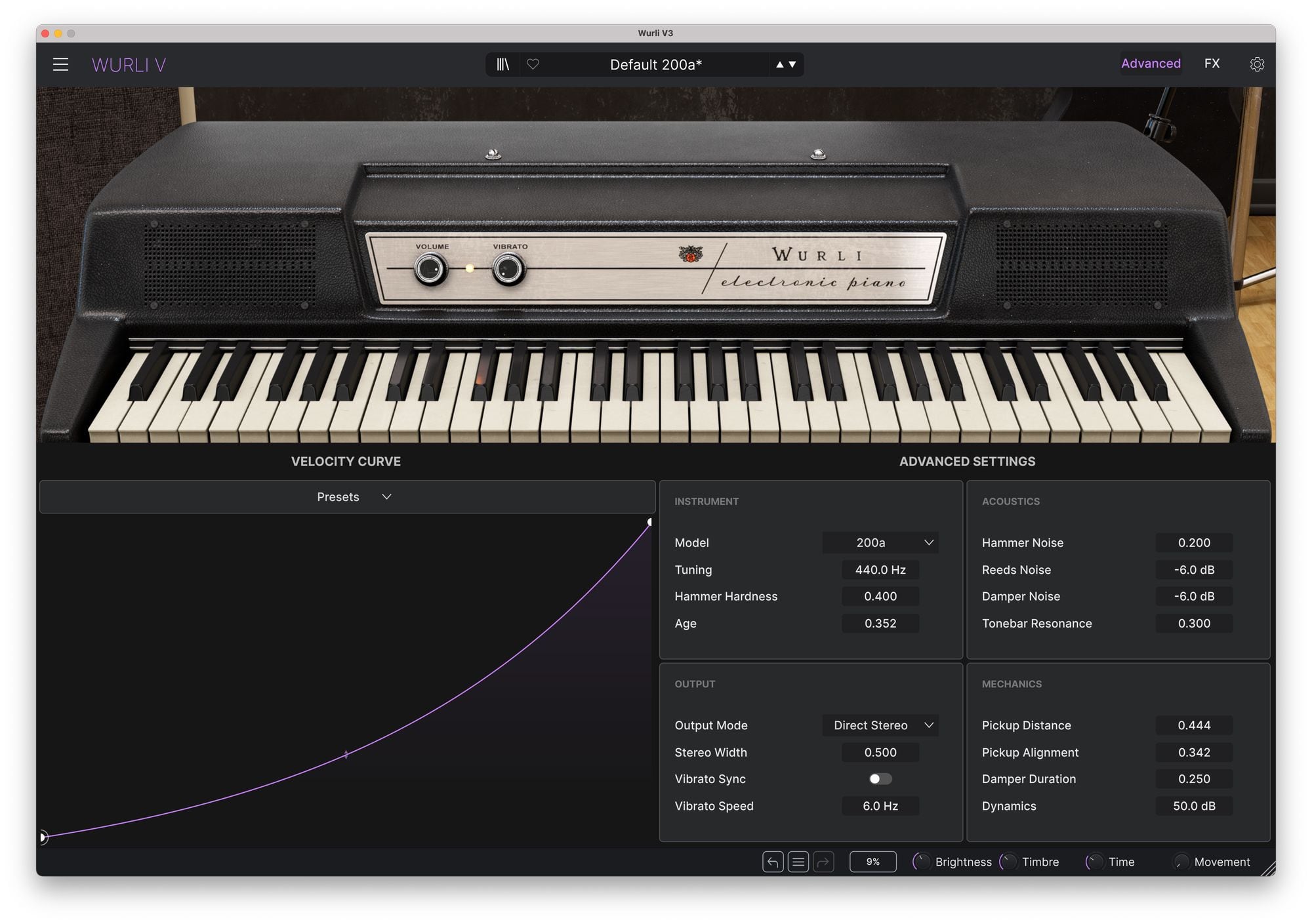
Task: Click the bottom-left velocity curve endpoint
Action: click(x=43, y=837)
